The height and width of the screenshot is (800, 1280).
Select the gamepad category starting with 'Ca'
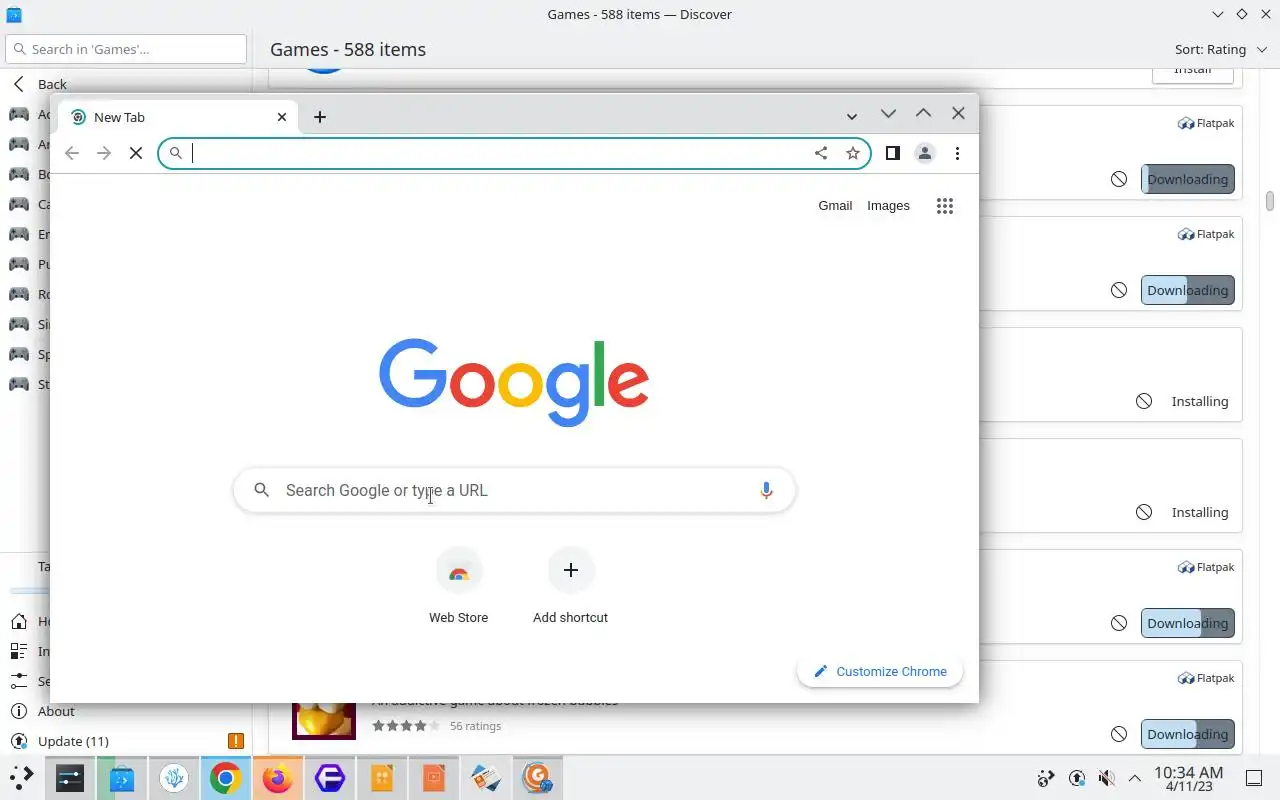28,204
